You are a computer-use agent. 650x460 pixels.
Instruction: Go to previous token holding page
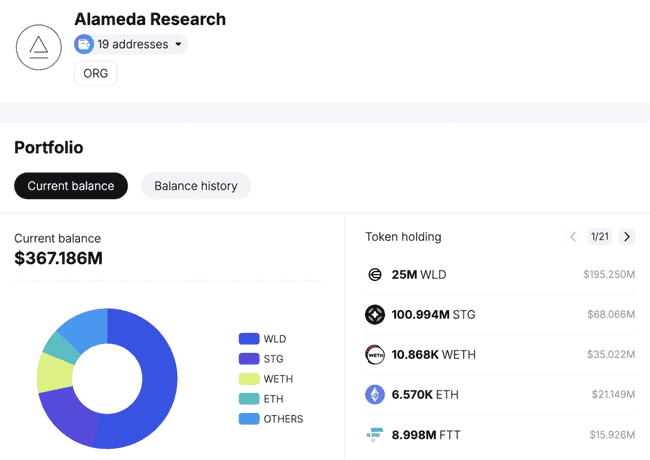[573, 237]
